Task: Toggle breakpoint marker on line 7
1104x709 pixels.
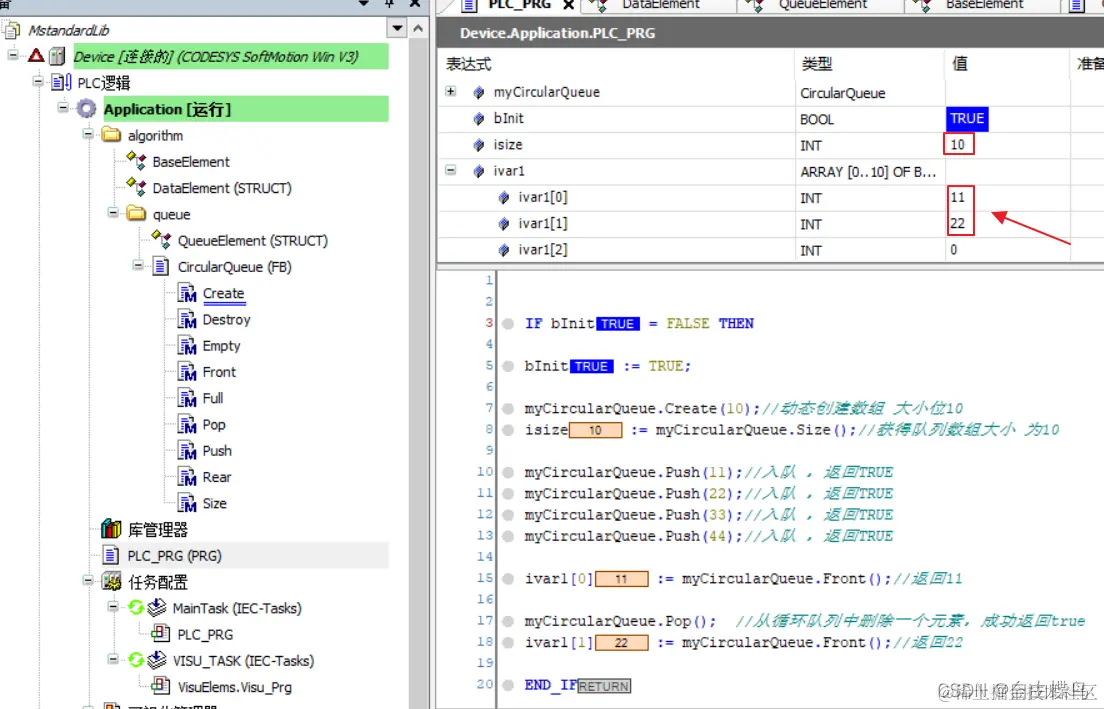Action: [x=508, y=408]
